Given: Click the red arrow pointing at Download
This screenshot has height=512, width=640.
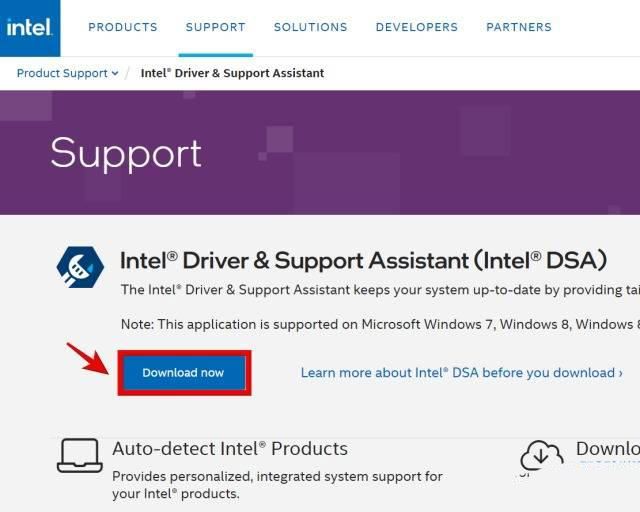Looking at the screenshot, I should (88, 357).
